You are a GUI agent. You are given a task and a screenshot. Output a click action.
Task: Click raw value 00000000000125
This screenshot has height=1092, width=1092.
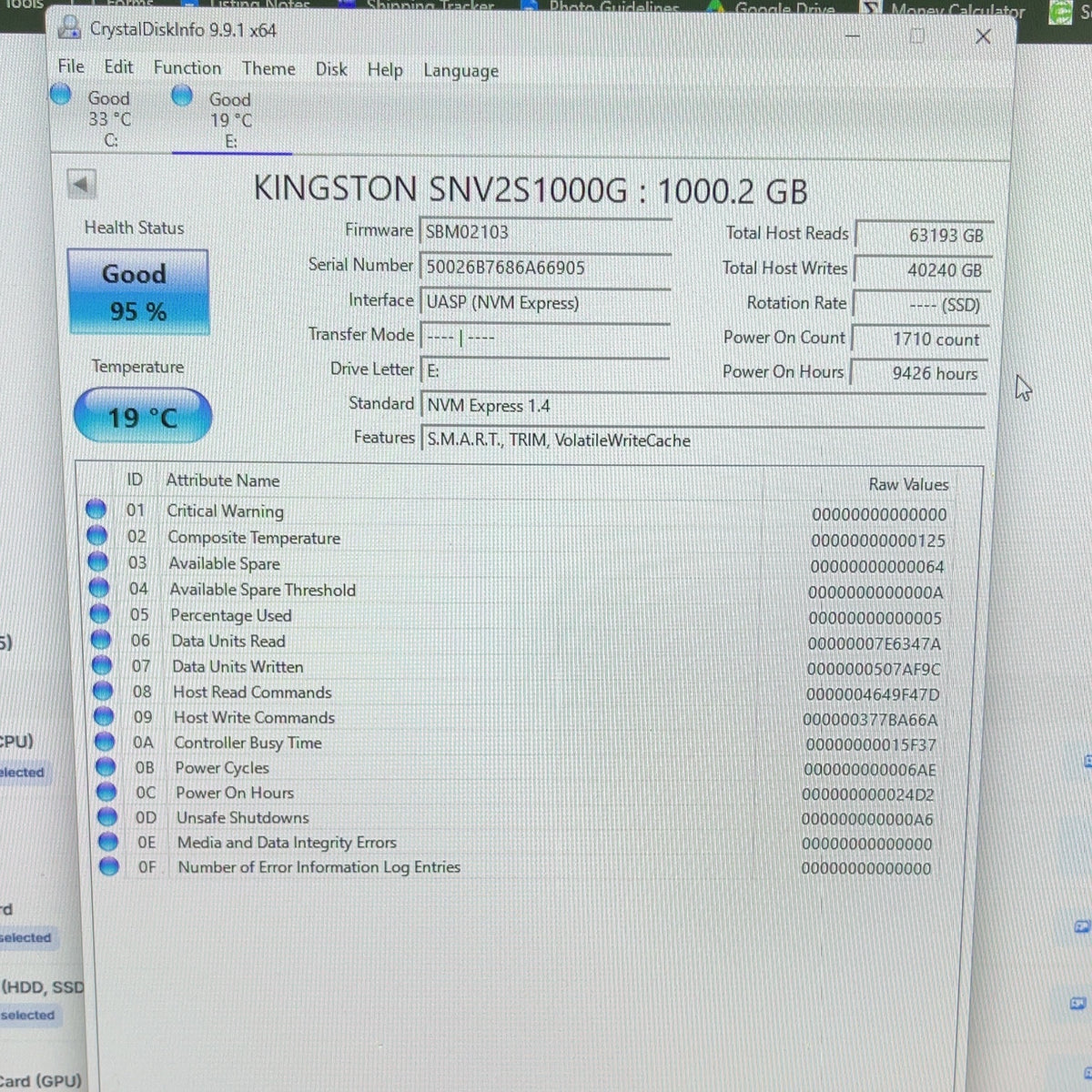878,541
